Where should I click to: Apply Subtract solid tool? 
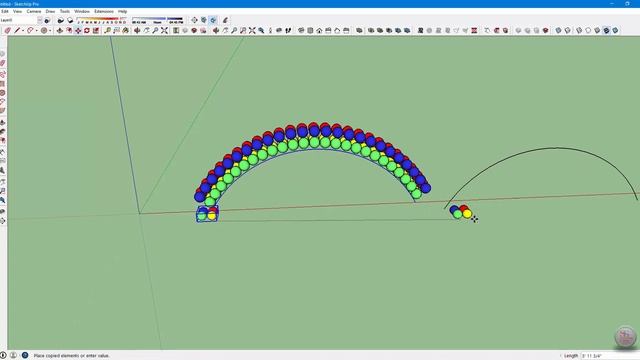[389, 30]
